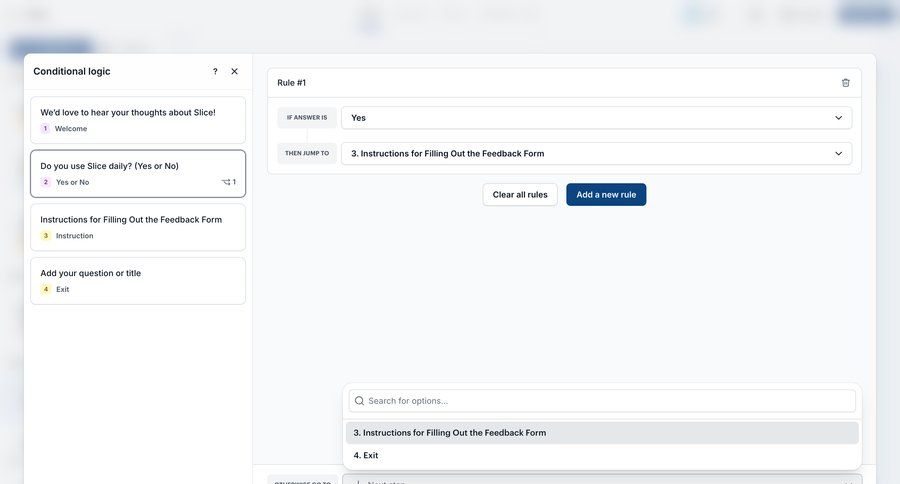Image resolution: width=900 pixels, height=484 pixels.
Task: Expand the jump-to dropdown chevron
Action: (839, 153)
